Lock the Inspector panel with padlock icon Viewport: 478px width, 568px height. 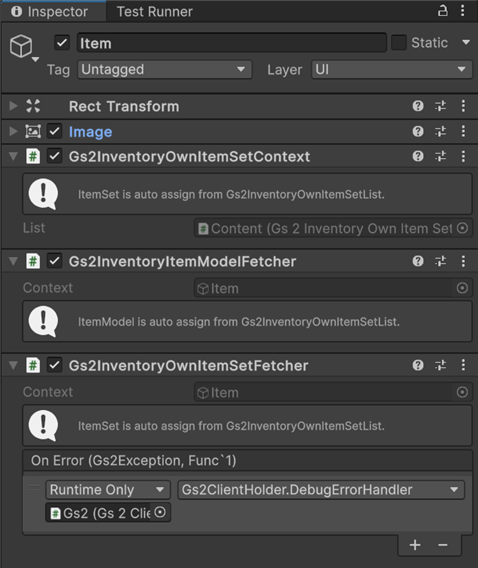tap(442, 11)
